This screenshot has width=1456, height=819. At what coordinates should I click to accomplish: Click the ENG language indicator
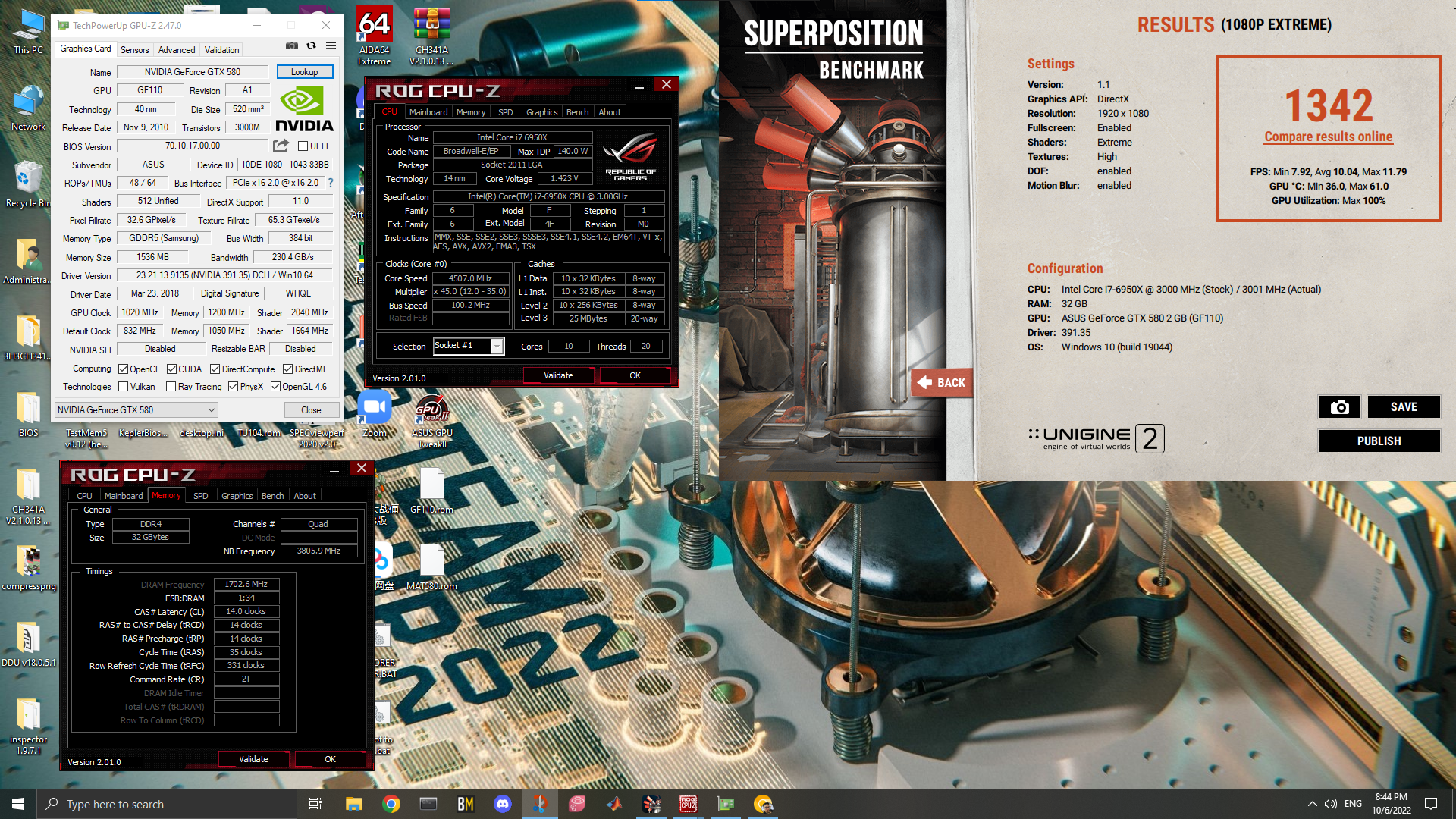click(x=1353, y=804)
